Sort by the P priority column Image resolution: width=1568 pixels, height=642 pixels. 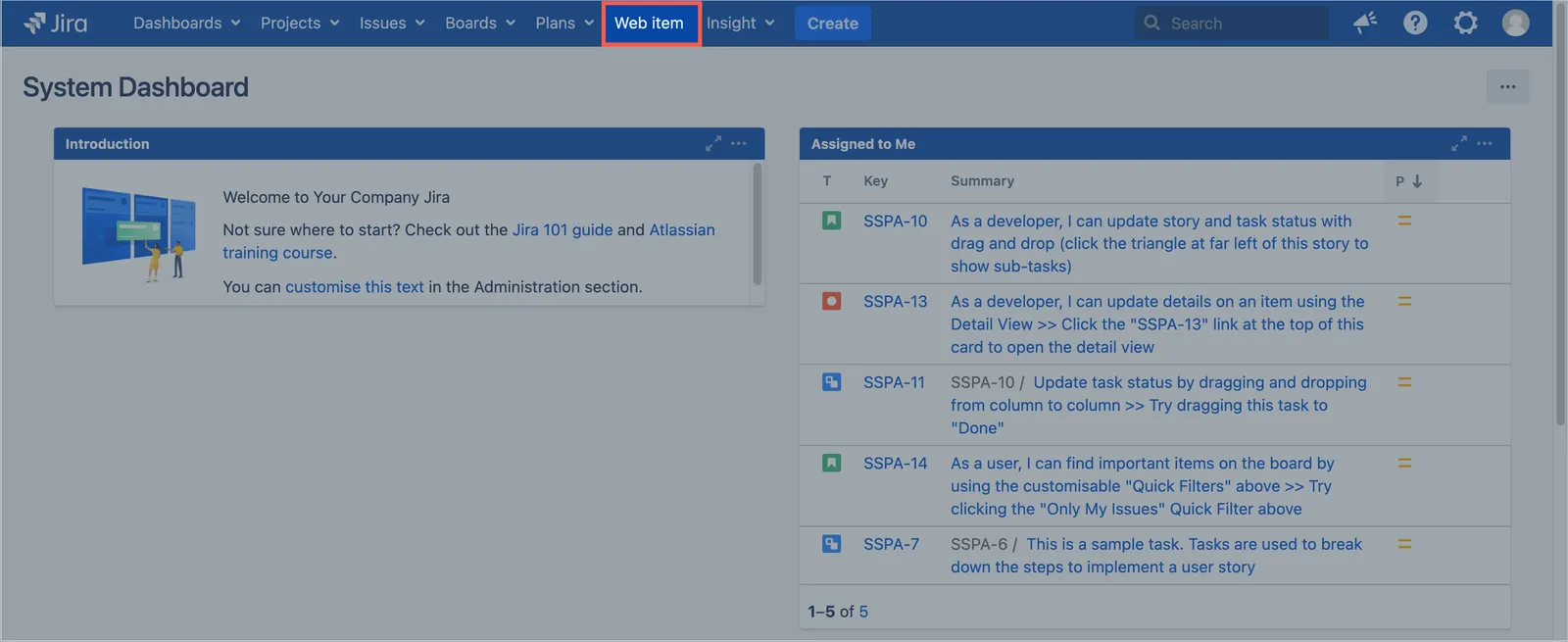1409,181
